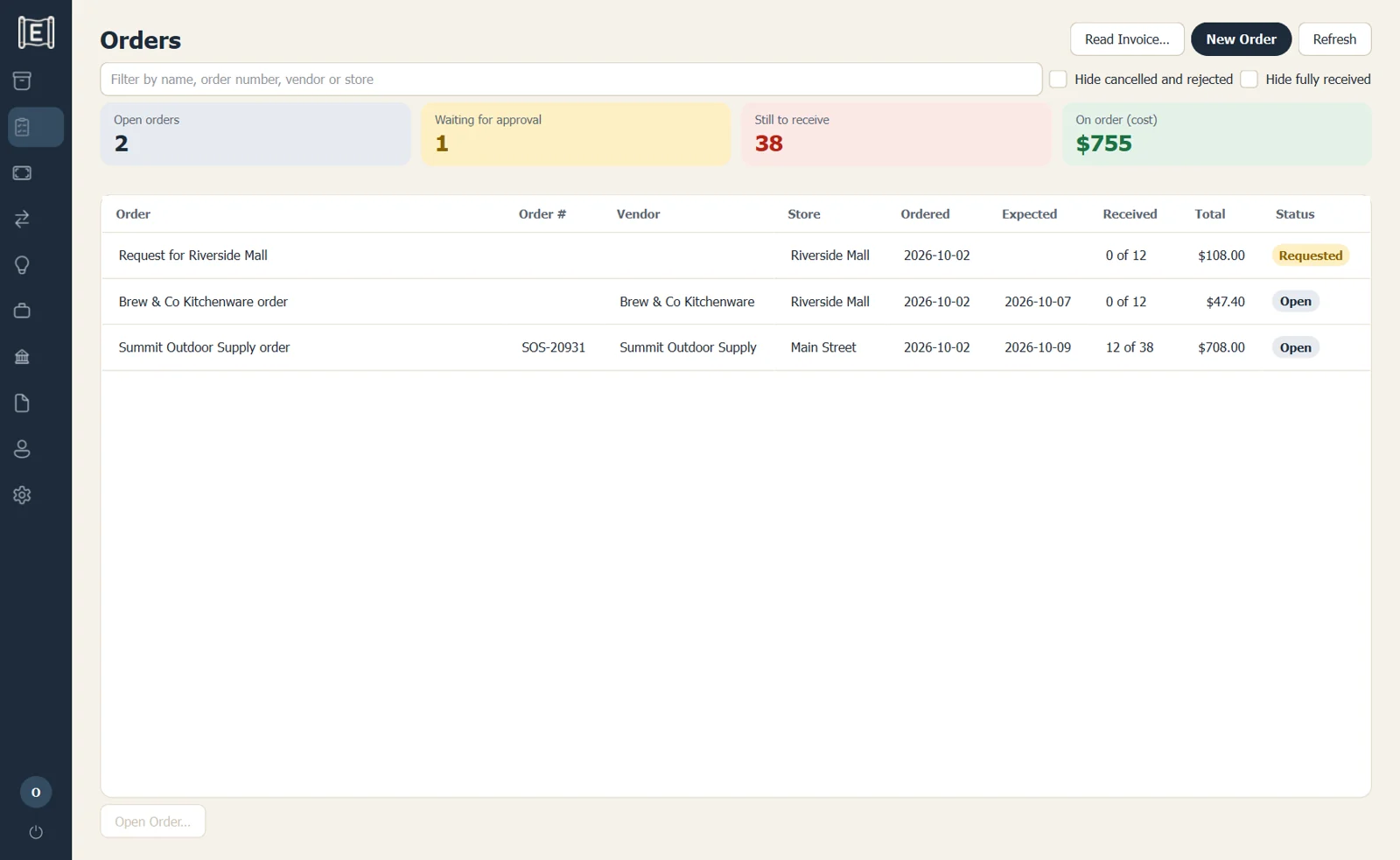Focus the order filter search field
The height and width of the screenshot is (860, 1400).
click(570, 80)
